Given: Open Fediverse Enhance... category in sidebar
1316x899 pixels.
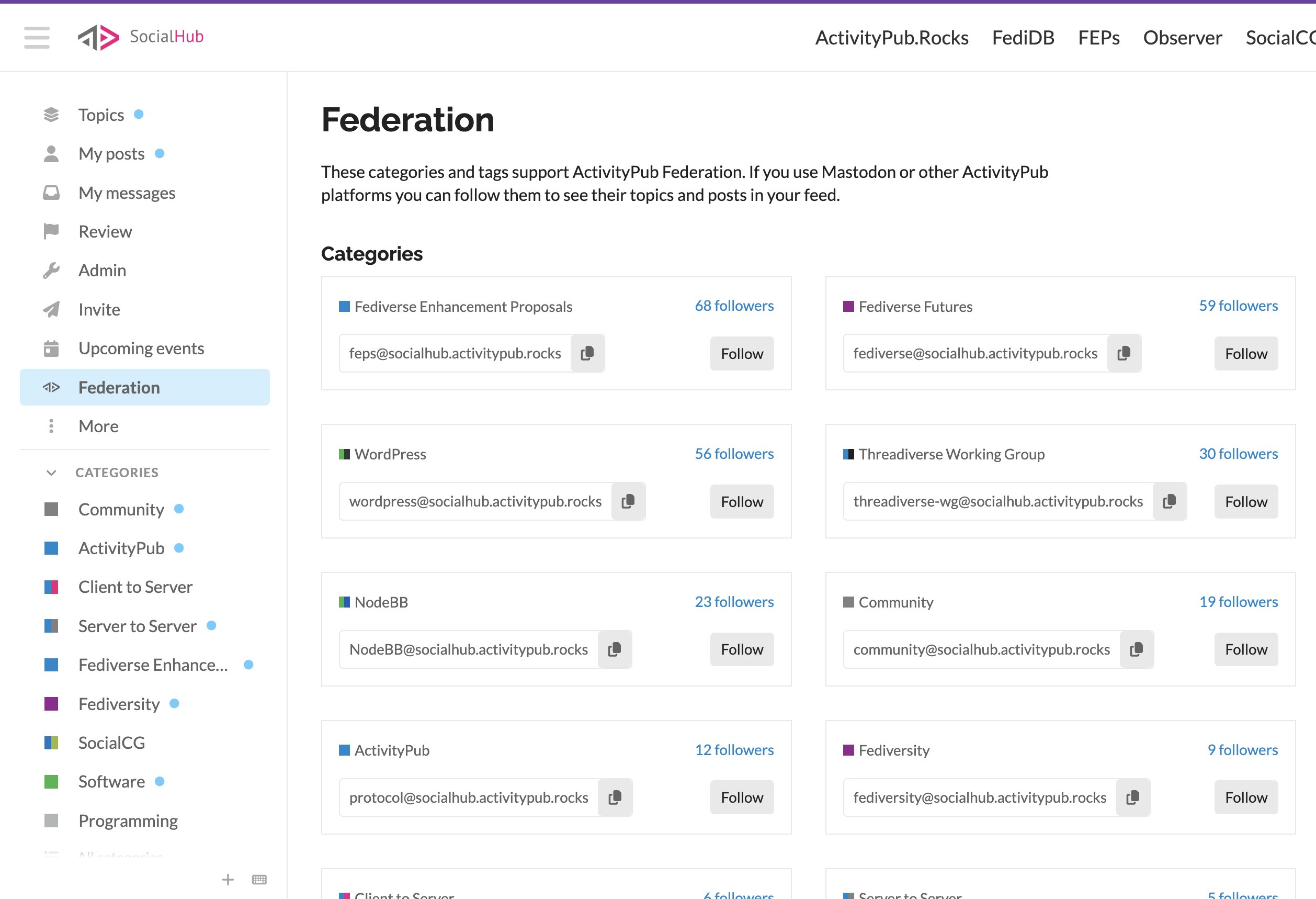Looking at the screenshot, I should (x=144, y=665).
